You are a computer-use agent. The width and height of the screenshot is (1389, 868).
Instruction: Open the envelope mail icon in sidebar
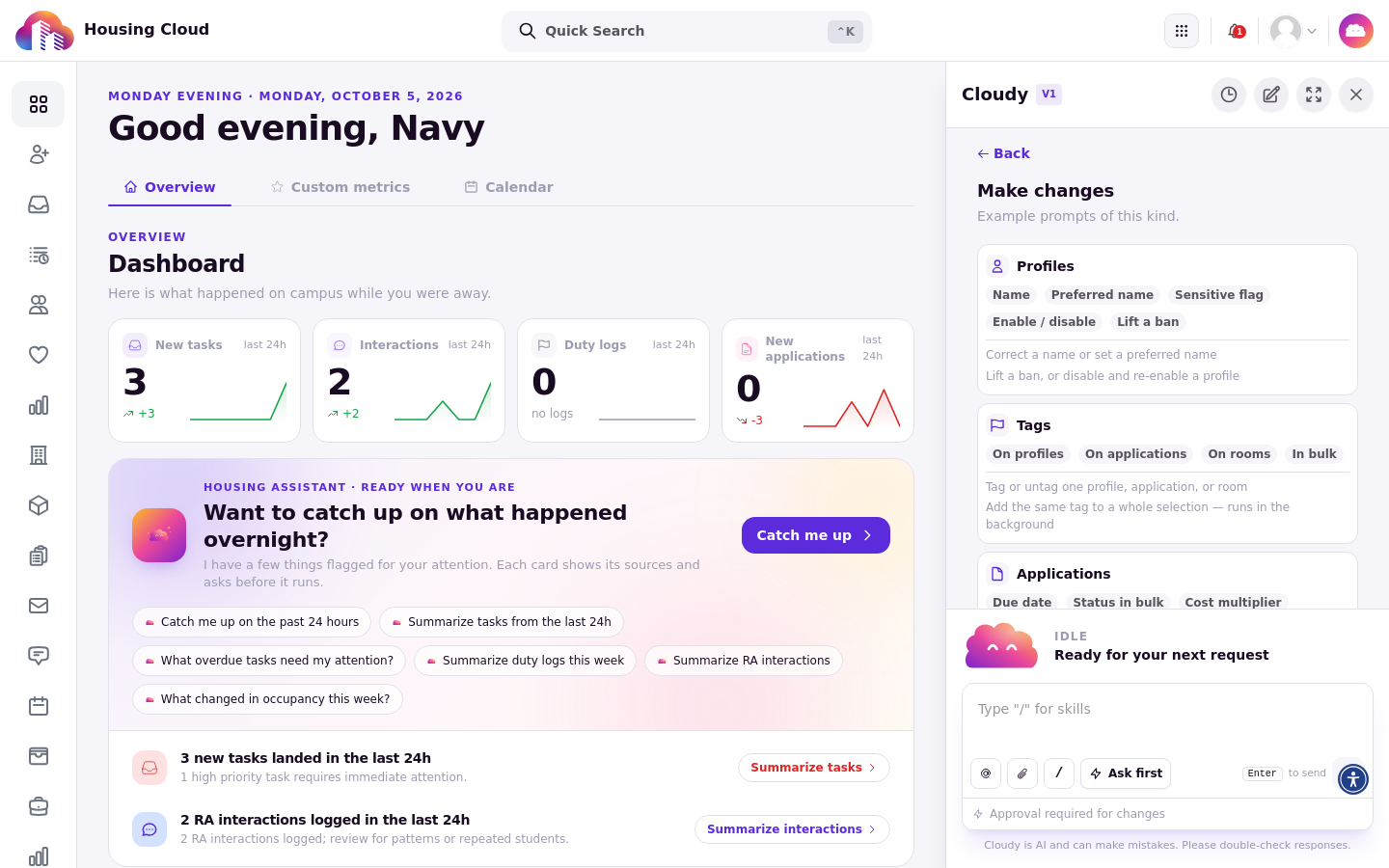tap(39, 606)
